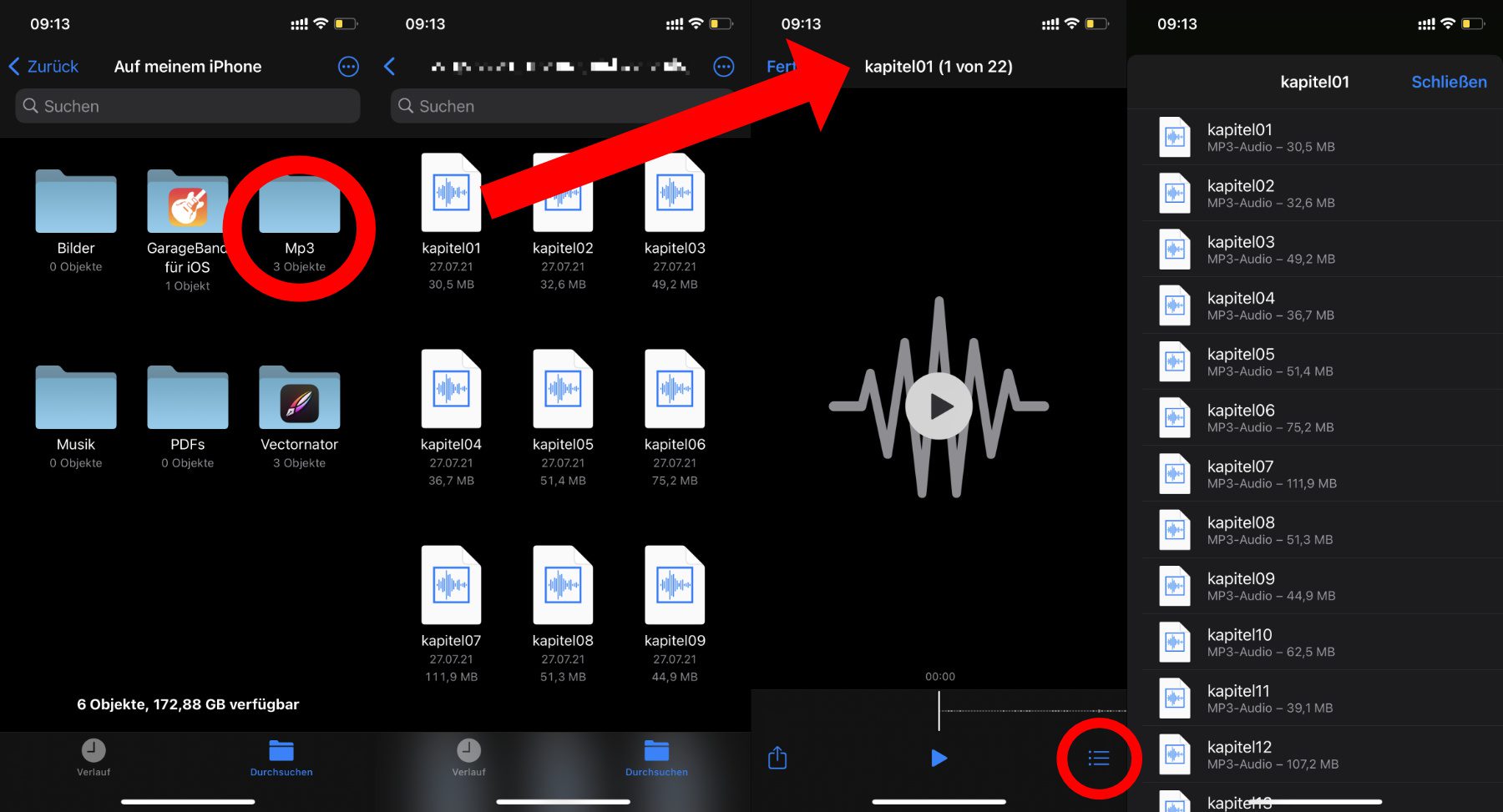
Task: Tap the battery icon in the first screen's status bar
Action: [x=346, y=24]
